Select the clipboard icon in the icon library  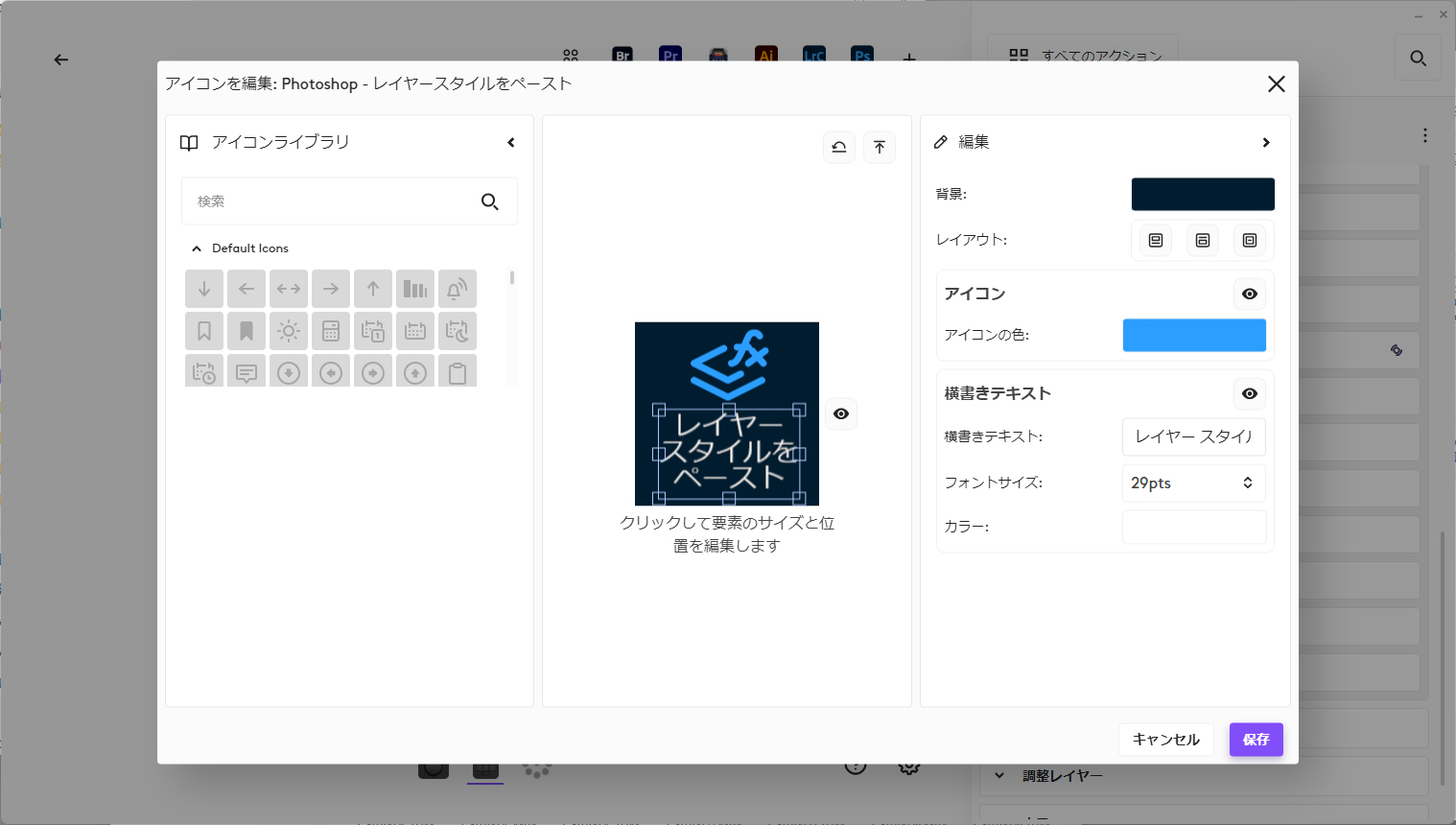458,371
